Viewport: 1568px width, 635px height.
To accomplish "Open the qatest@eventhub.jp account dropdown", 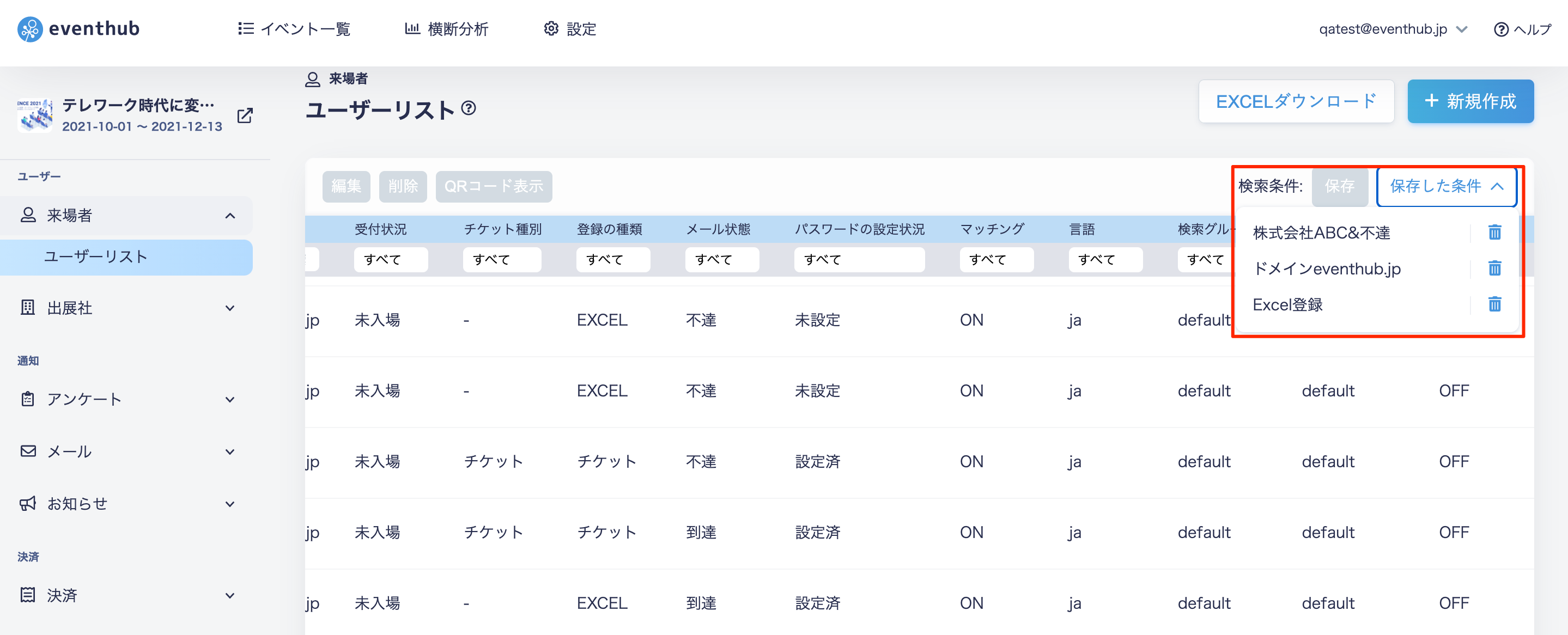I will click(x=1393, y=29).
